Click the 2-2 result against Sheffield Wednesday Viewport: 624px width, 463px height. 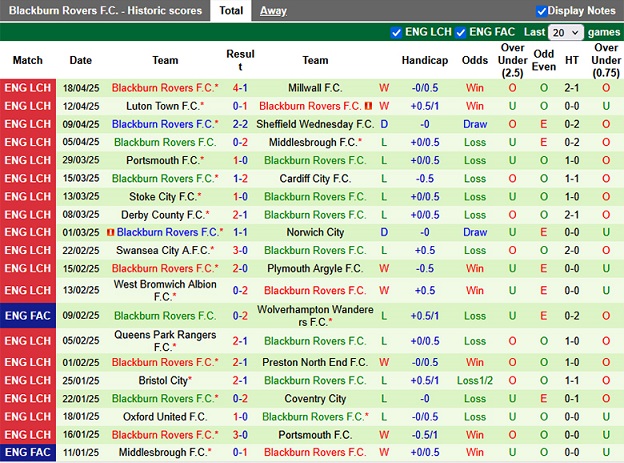point(240,124)
